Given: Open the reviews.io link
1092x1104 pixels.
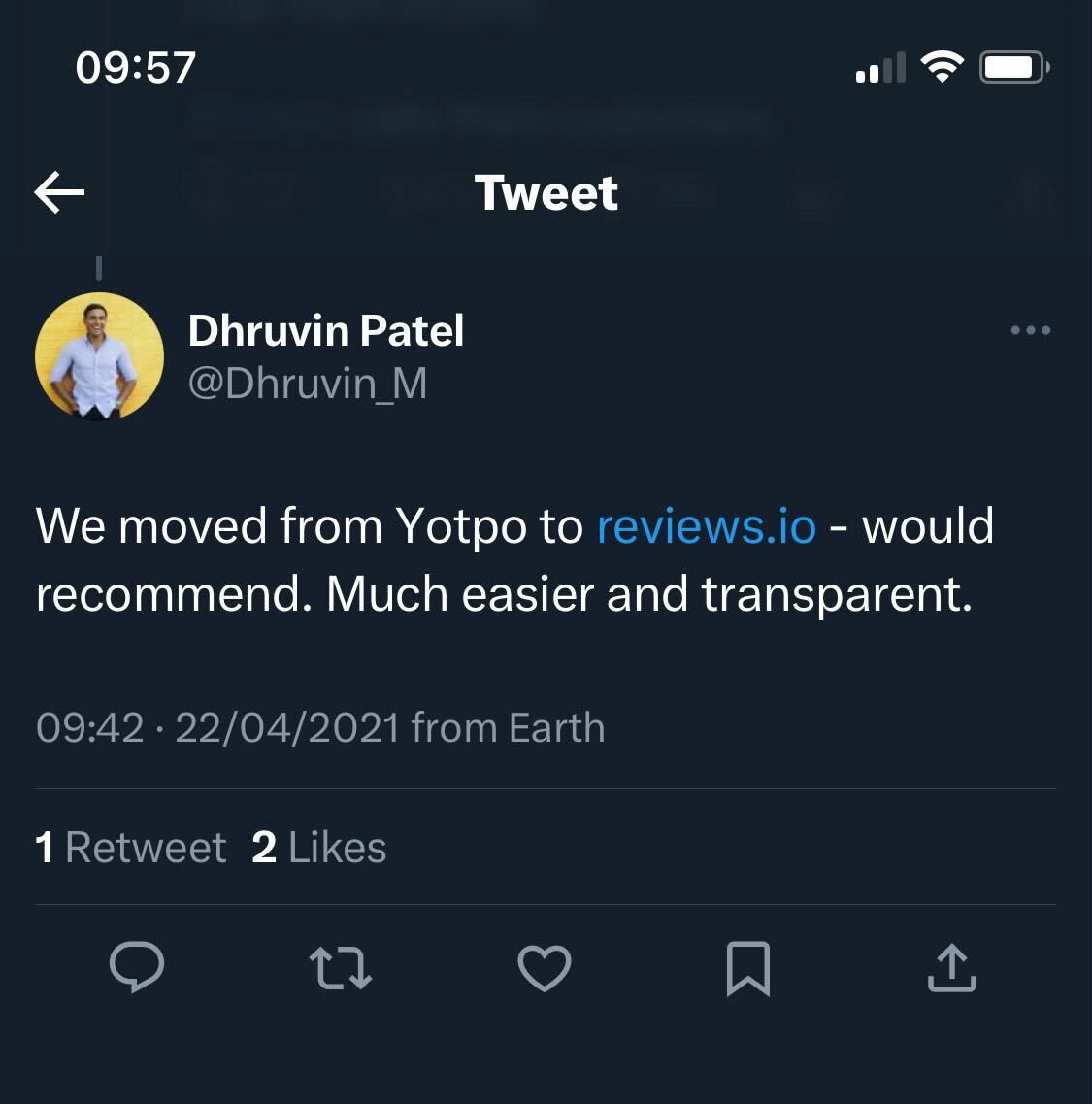Looking at the screenshot, I should coord(706,526).
